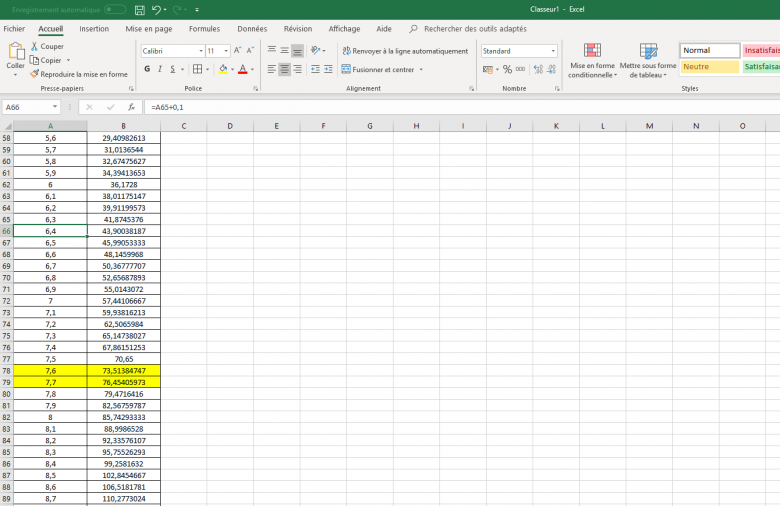Click the Save icon in title bar
The height and width of the screenshot is (506, 780).
pos(140,9)
